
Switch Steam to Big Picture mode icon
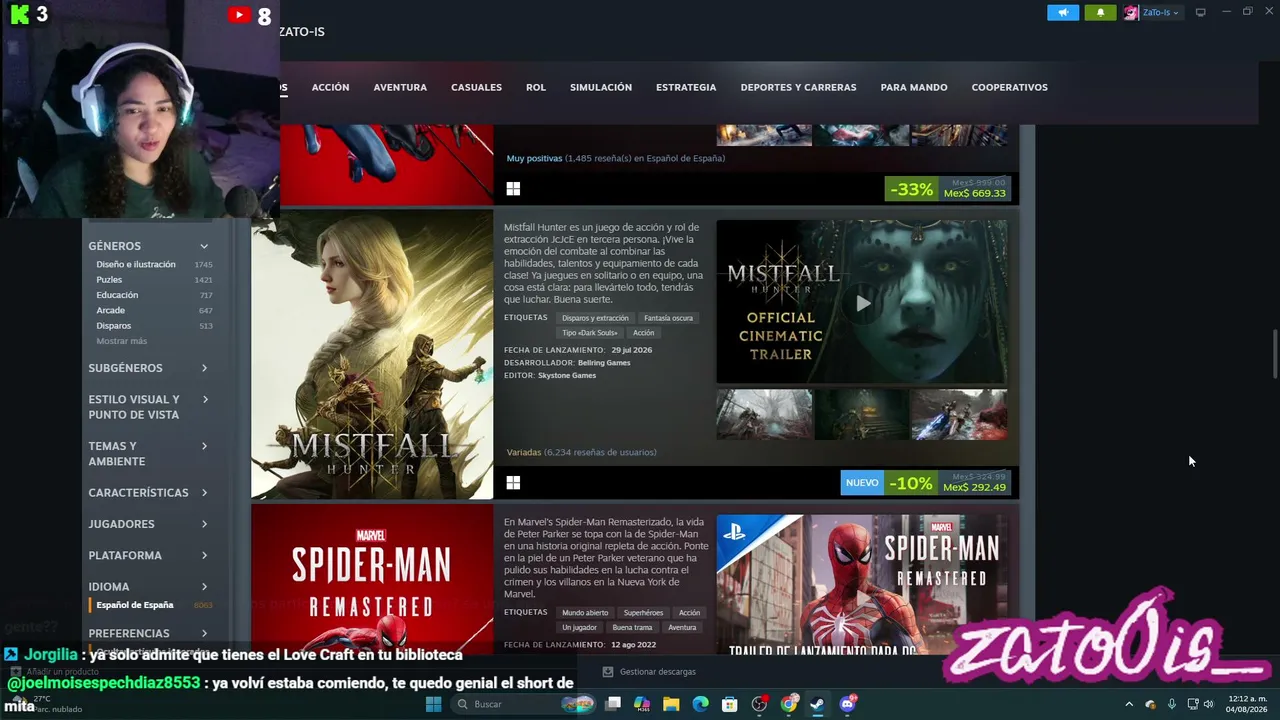[1200, 12]
